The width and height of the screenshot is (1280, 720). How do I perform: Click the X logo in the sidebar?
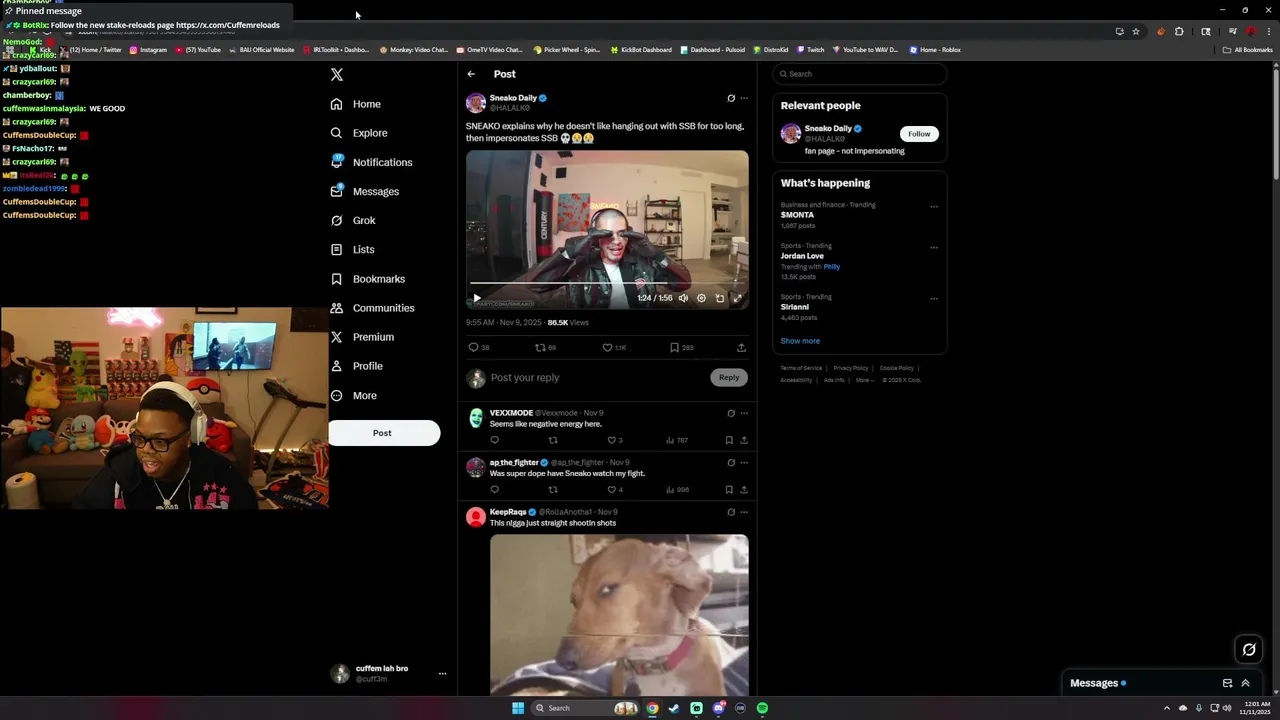337,75
